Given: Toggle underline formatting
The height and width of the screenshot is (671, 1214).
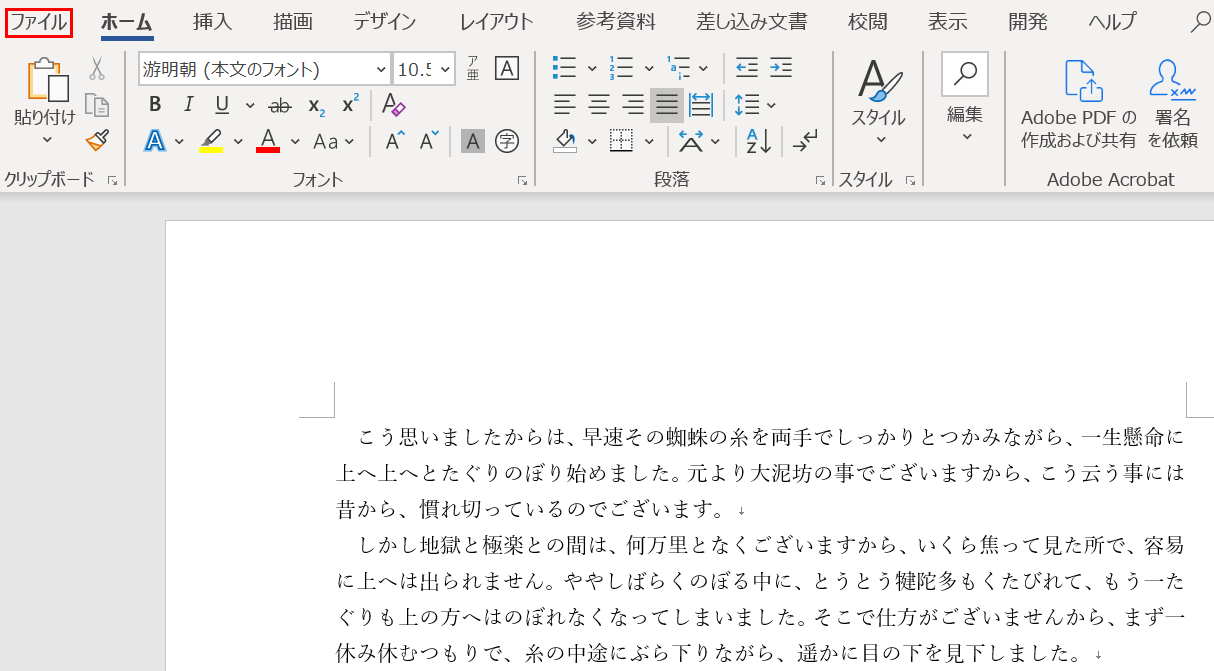Looking at the screenshot, I should click(222, 104).
